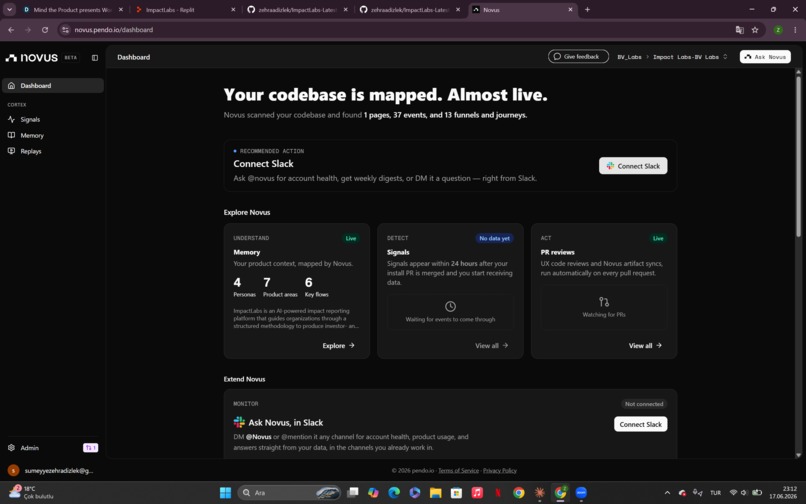Click Connect Slack in the recommended action card
The height and width of the screenshot is (504, 806).
click(x=633, y=166)
